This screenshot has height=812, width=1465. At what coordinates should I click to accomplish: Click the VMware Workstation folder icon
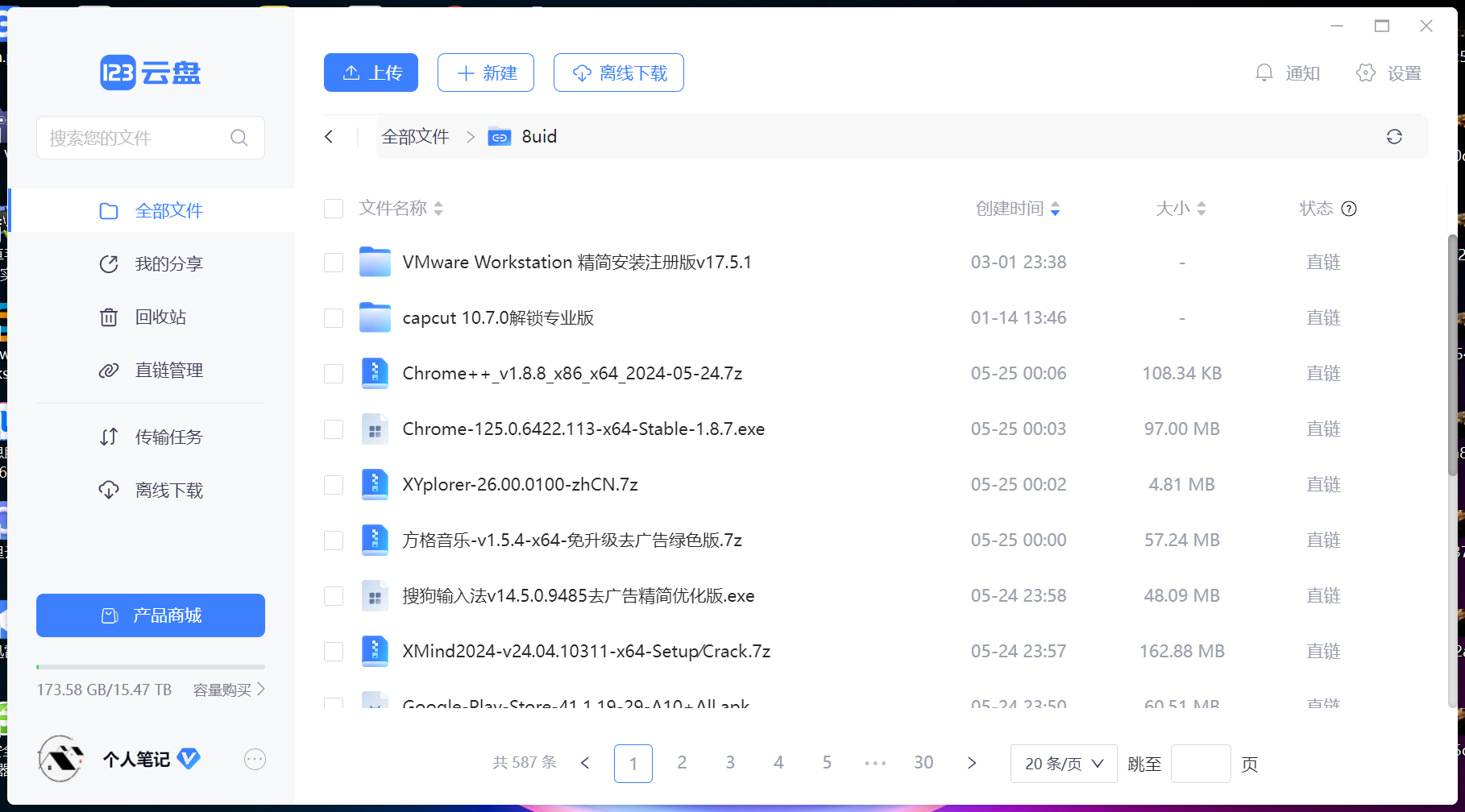click(x=375, y=262)
